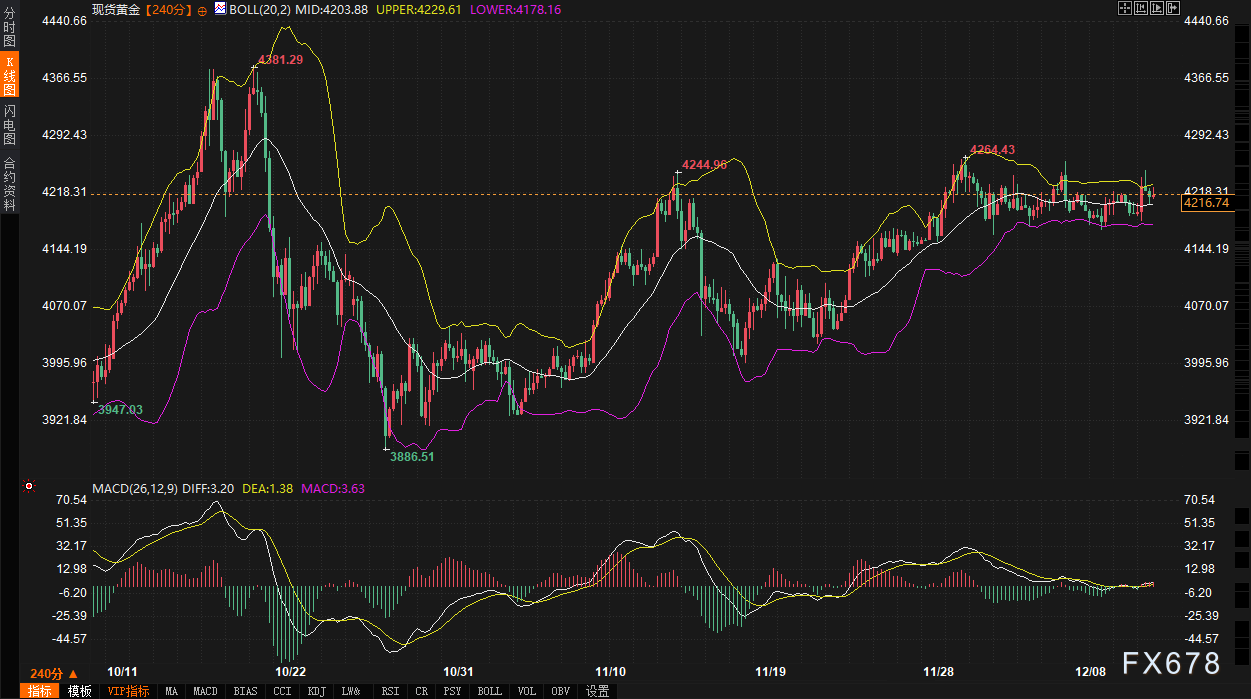Open the VIP指标 indicators list
This screenshot has width=1251, height=699.
(x=127, y=691)
